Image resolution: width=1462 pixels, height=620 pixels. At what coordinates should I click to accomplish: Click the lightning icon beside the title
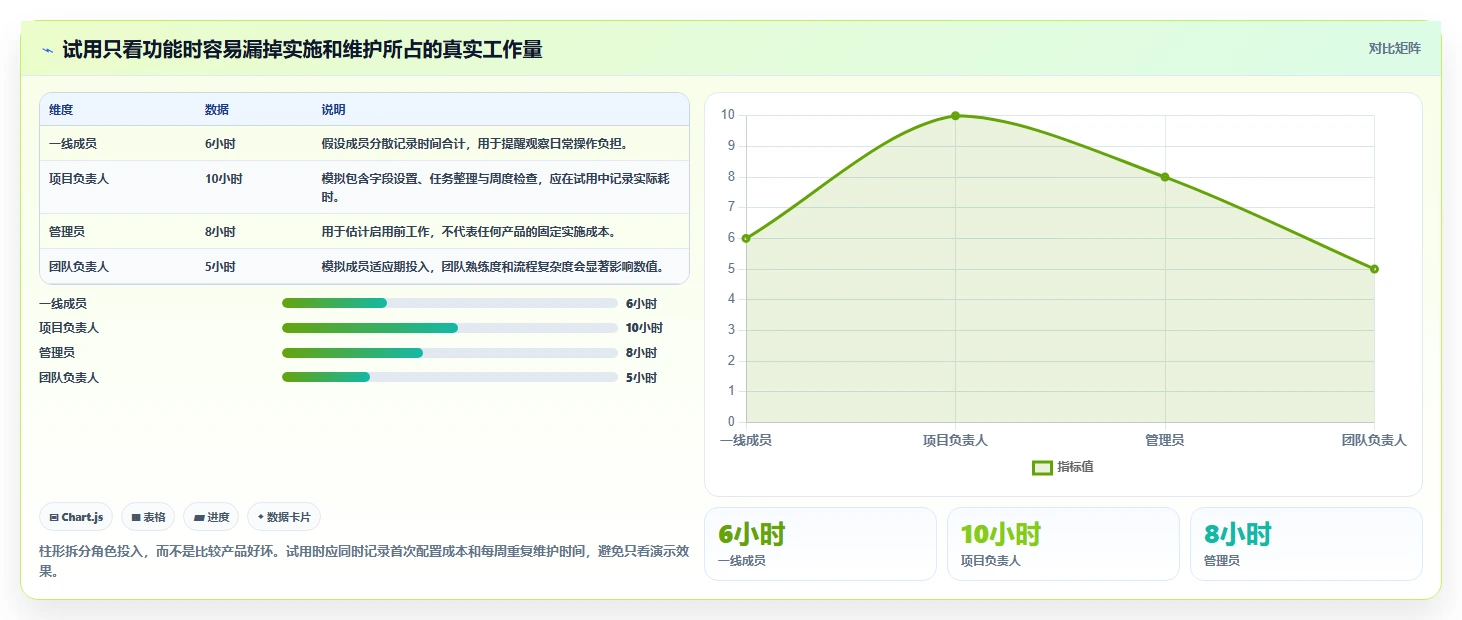47,49
